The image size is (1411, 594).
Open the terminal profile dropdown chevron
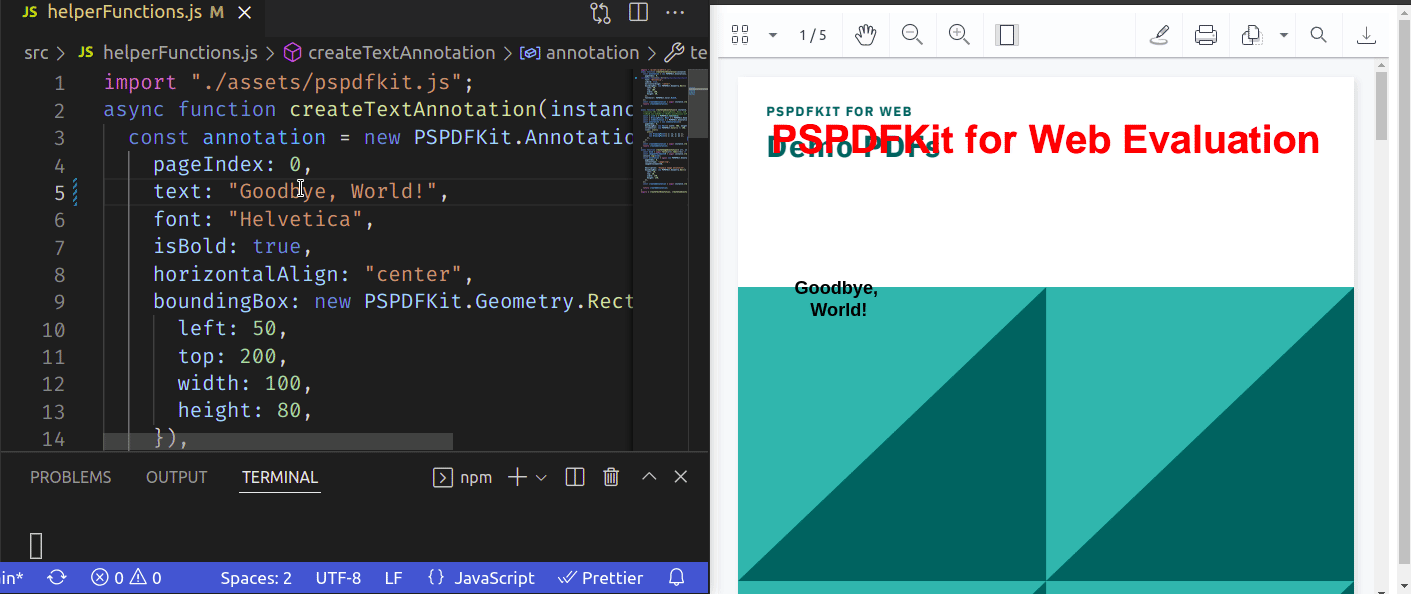tap(541, 477)
